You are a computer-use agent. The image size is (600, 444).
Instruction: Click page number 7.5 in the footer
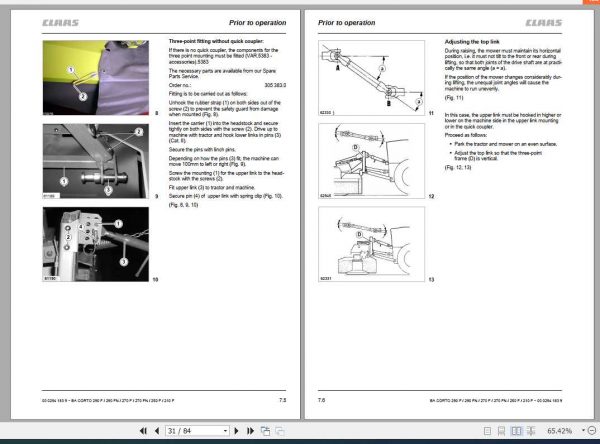(282, 400)
